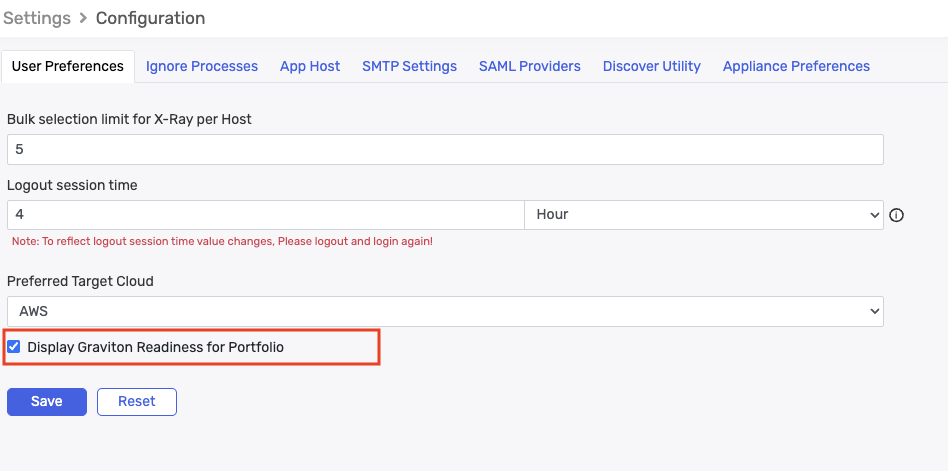Open the Hour time unit dropdown
This screenshot has width=948, height=471.
[x=703, y=214]
